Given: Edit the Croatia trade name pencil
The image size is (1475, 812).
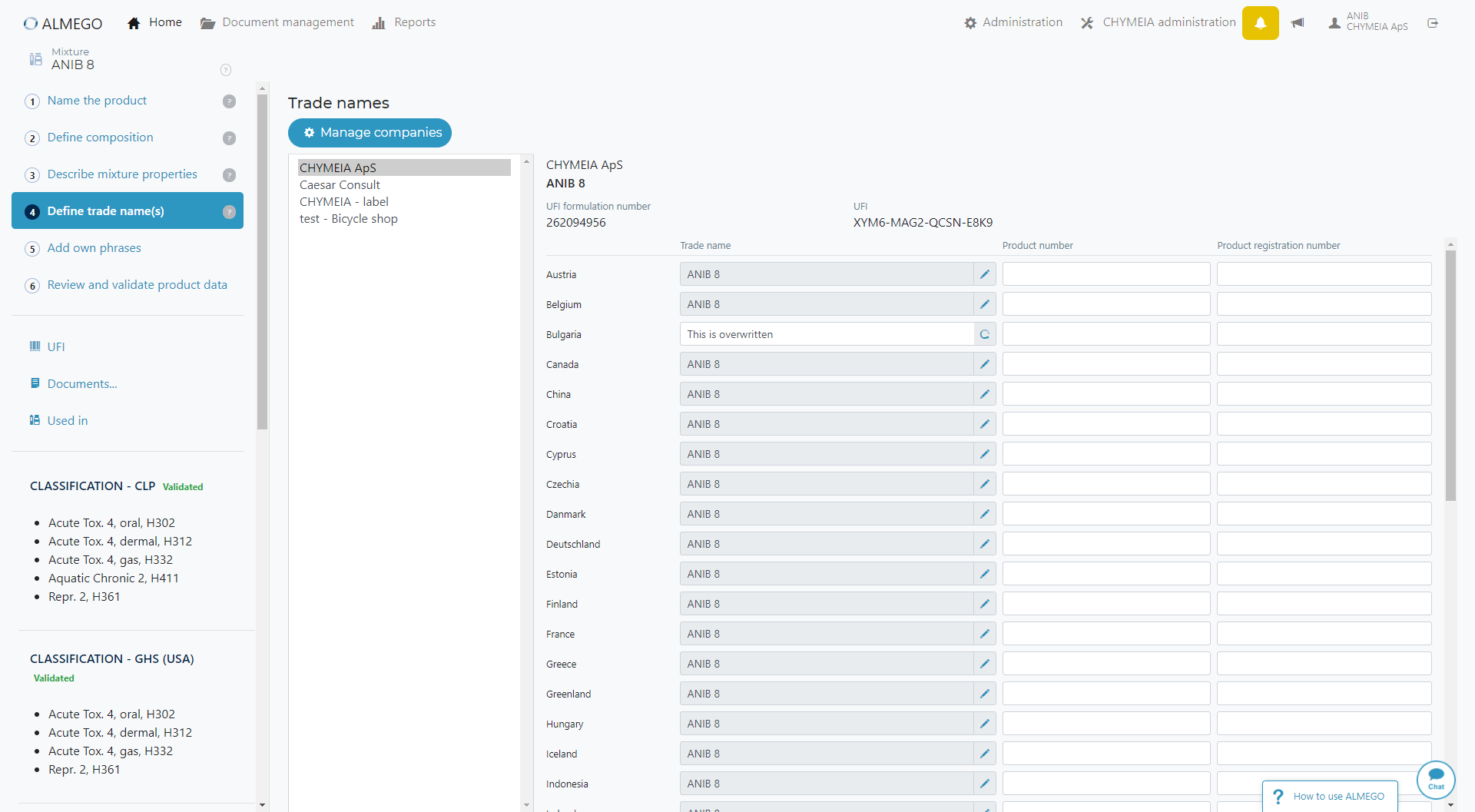Looking at the screenshot, I should point(985,424).
